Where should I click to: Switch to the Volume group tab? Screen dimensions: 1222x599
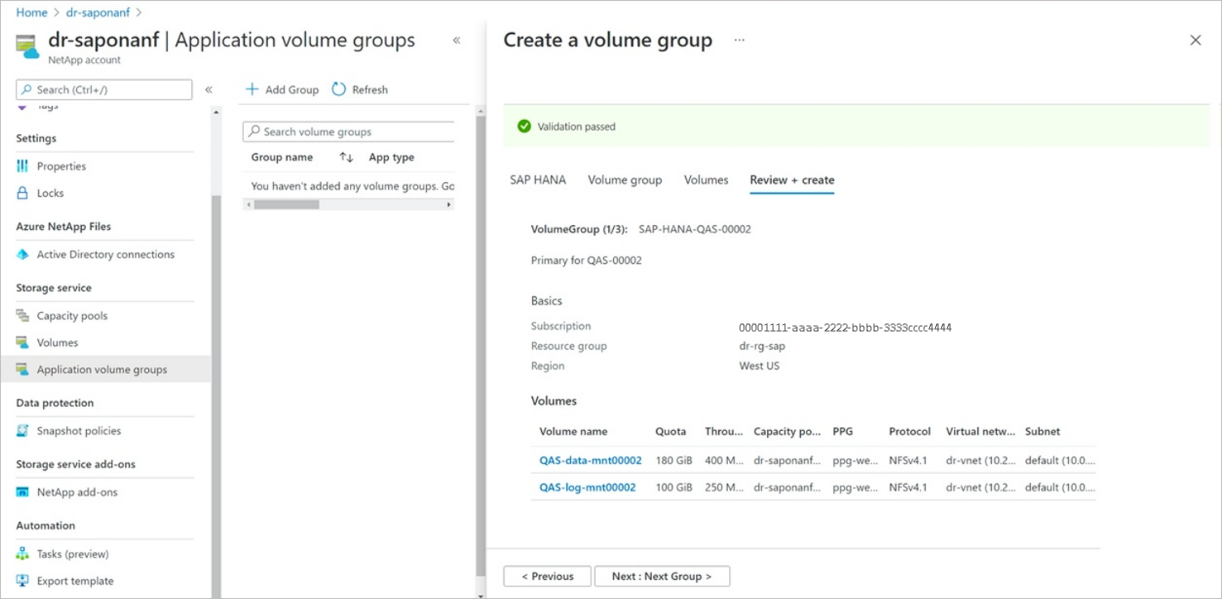click(x=625, y=180)
